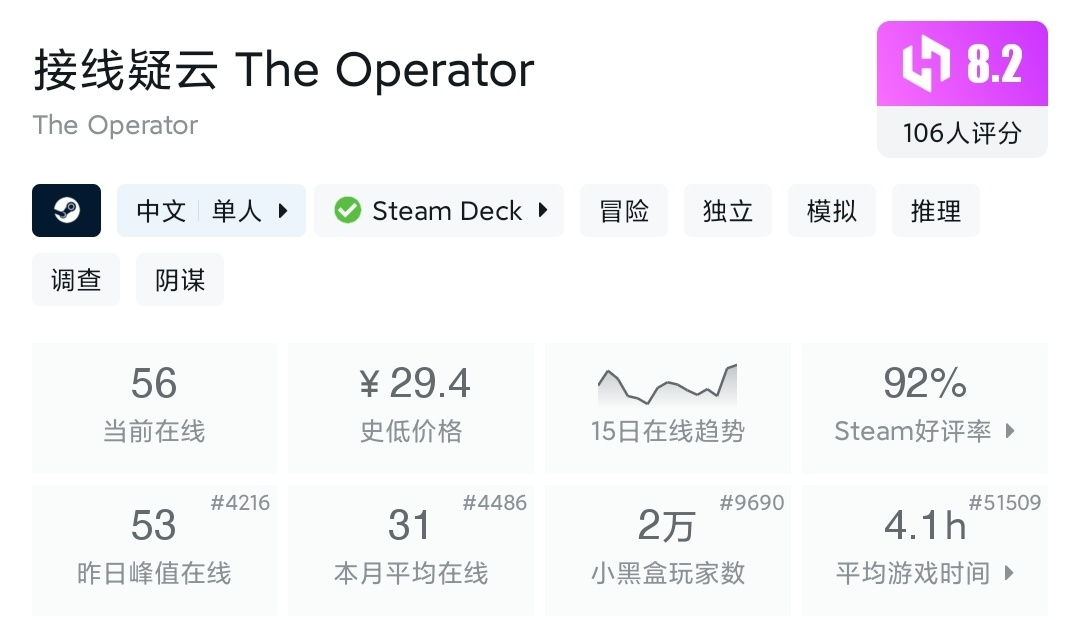This screenshot has height=620, width=1080.
Task: Tap the 推理 tag
Action: pos(936,211)
